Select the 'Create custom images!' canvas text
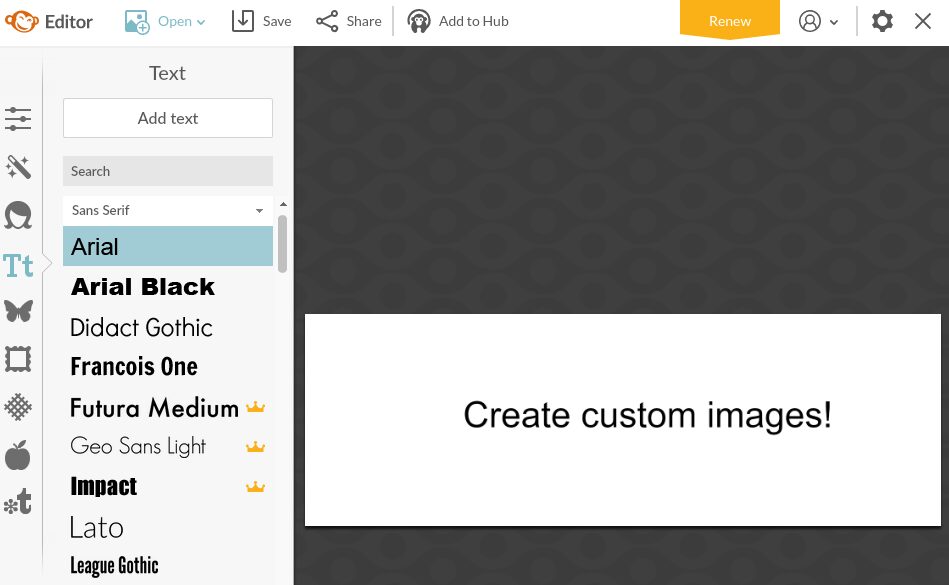949x585 pixels. tap(648, 416)
